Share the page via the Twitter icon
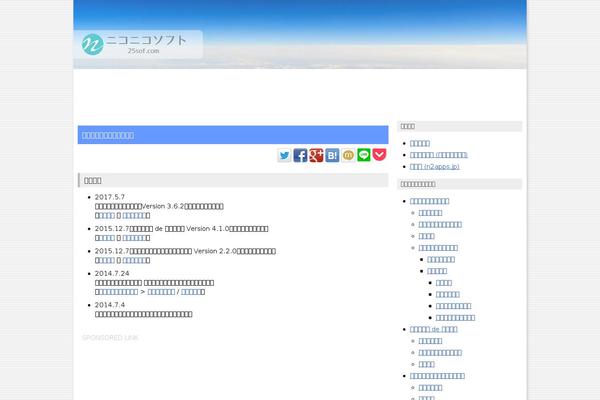The height and width of the screenshot is (400, 600). click(x=284, y=155)
